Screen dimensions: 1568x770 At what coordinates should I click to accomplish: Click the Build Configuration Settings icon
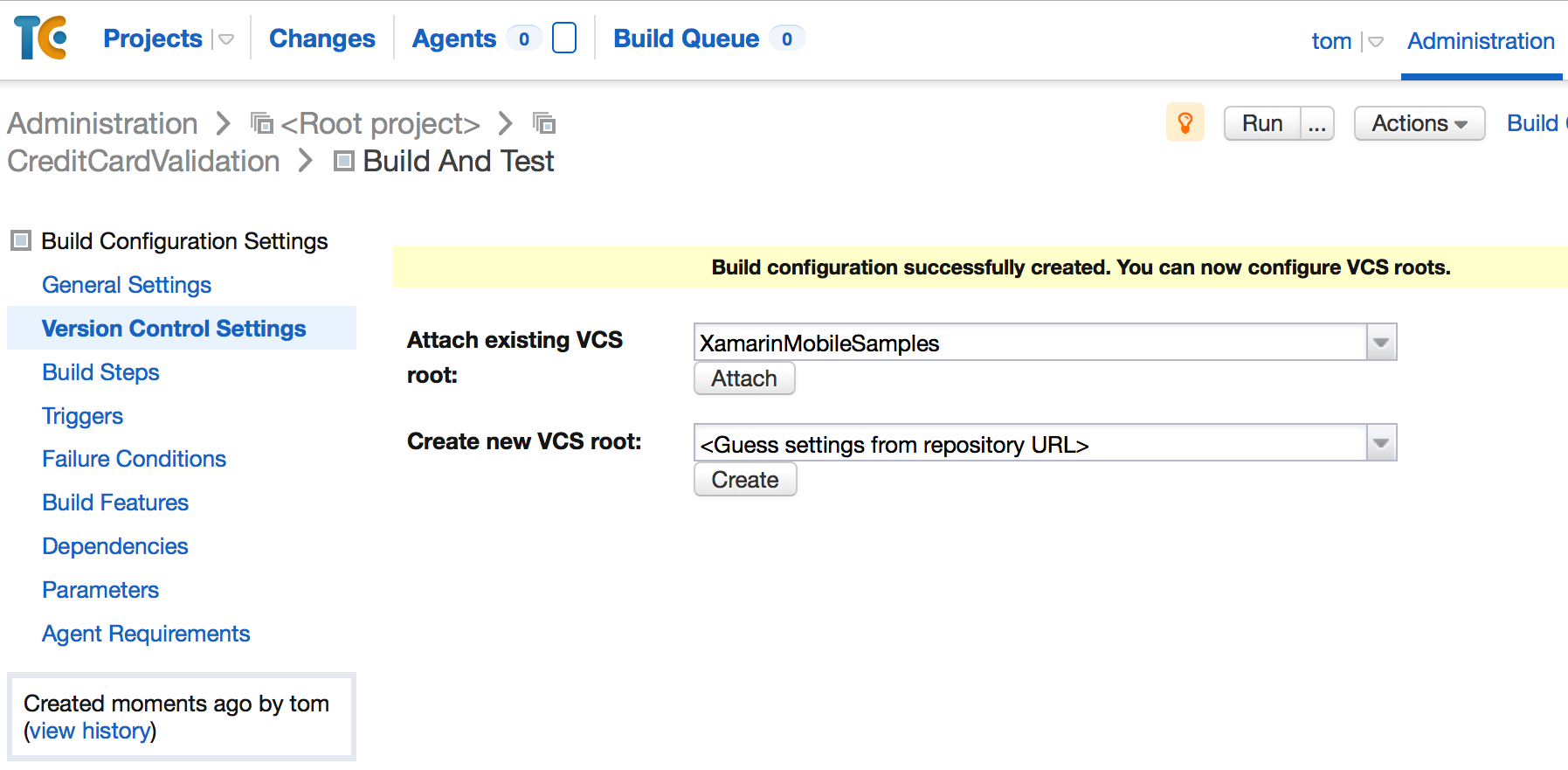(19, 240)
